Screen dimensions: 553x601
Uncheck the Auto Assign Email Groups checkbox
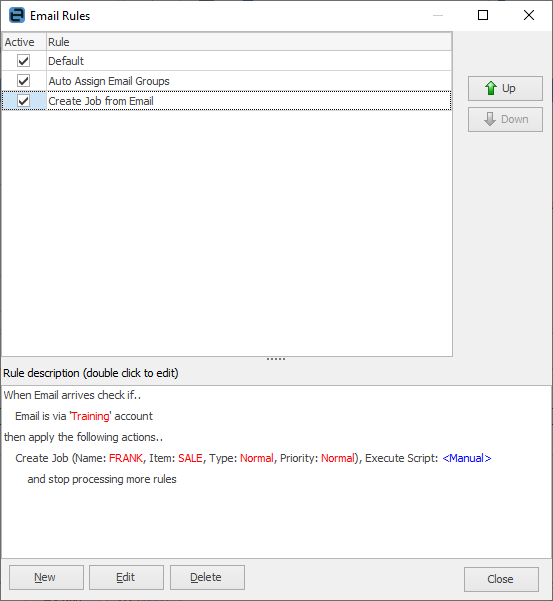coord(23,81)
